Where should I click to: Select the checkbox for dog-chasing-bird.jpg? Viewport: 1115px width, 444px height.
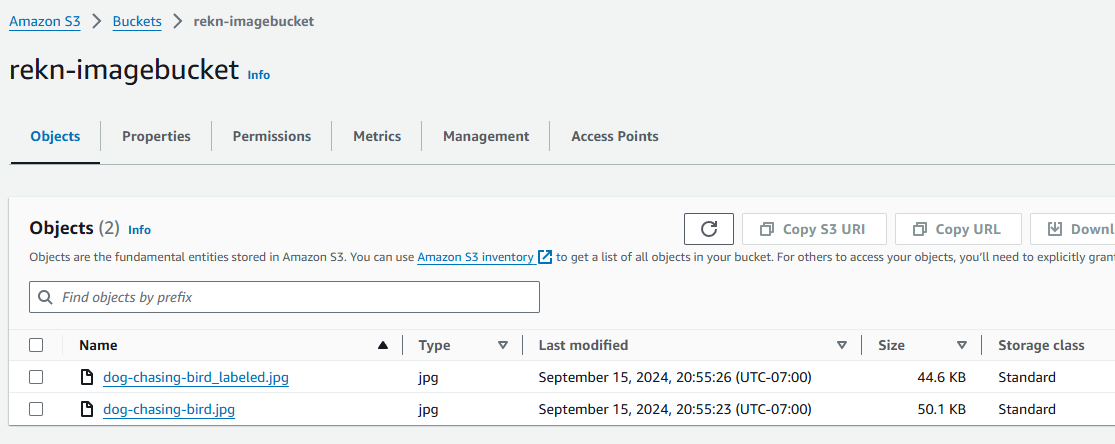pyautogui.click(x=37, y=409)
